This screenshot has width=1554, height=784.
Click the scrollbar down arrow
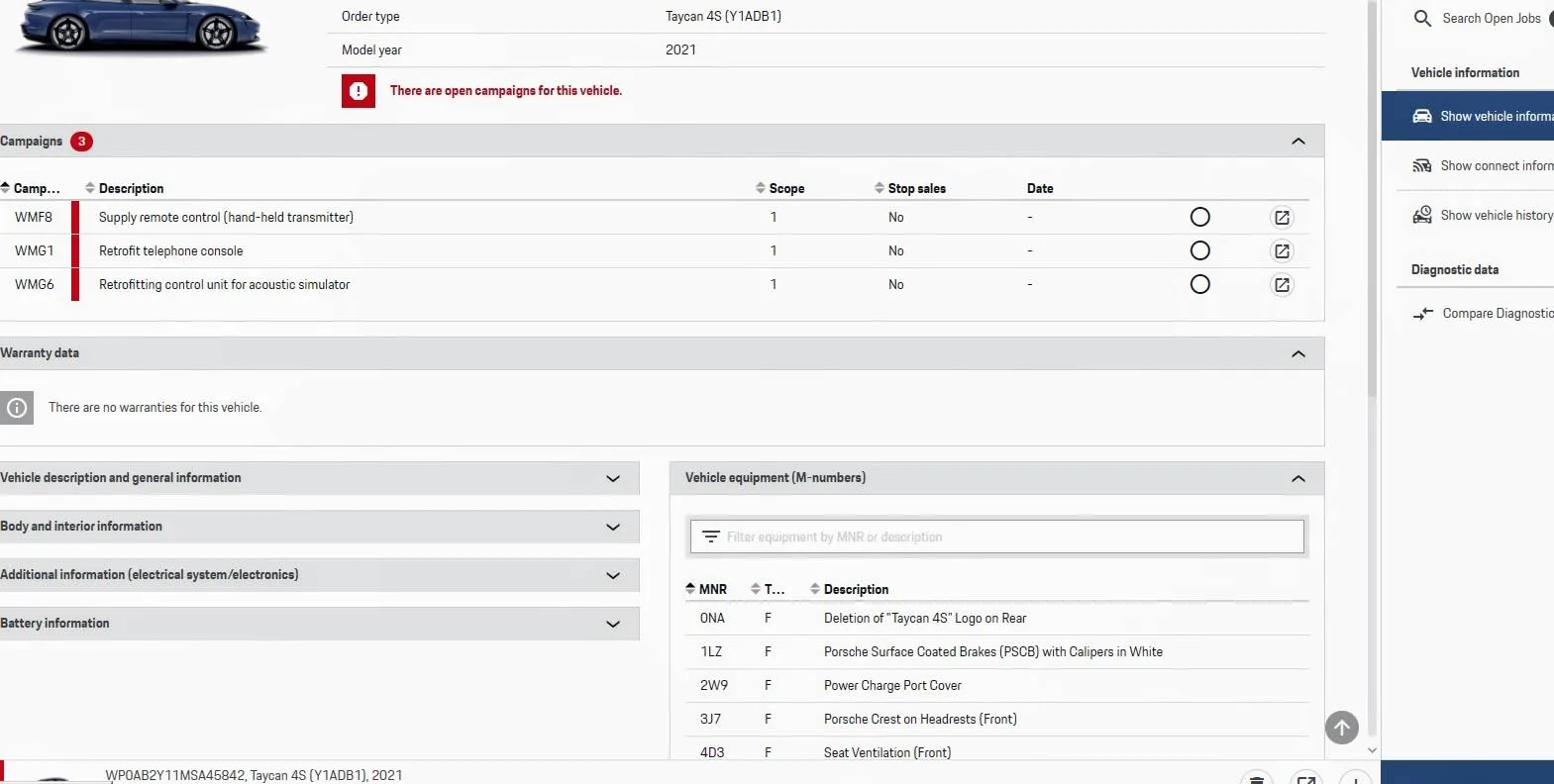[x=1372, y=750]
